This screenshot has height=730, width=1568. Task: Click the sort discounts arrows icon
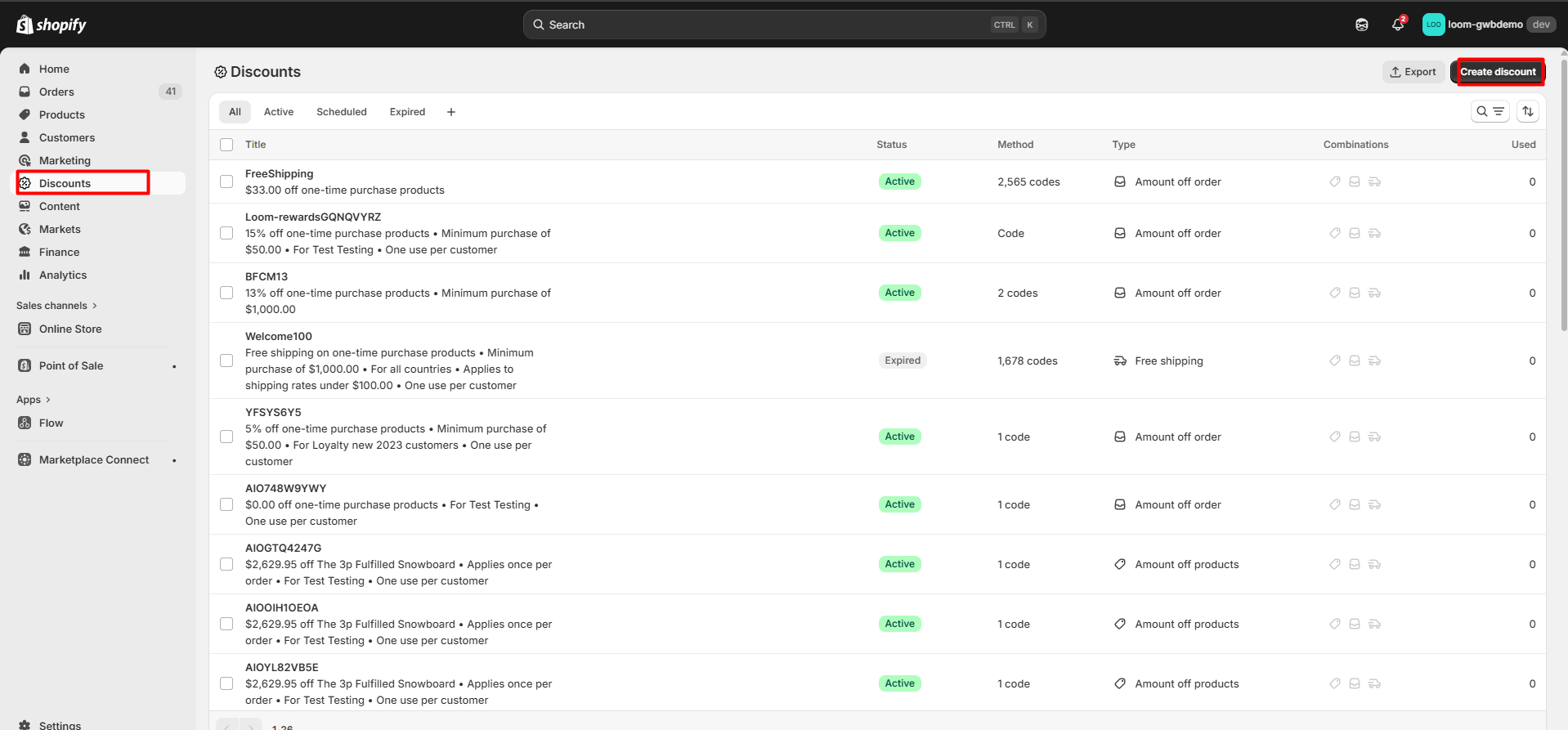click(x=1527, y=111)
